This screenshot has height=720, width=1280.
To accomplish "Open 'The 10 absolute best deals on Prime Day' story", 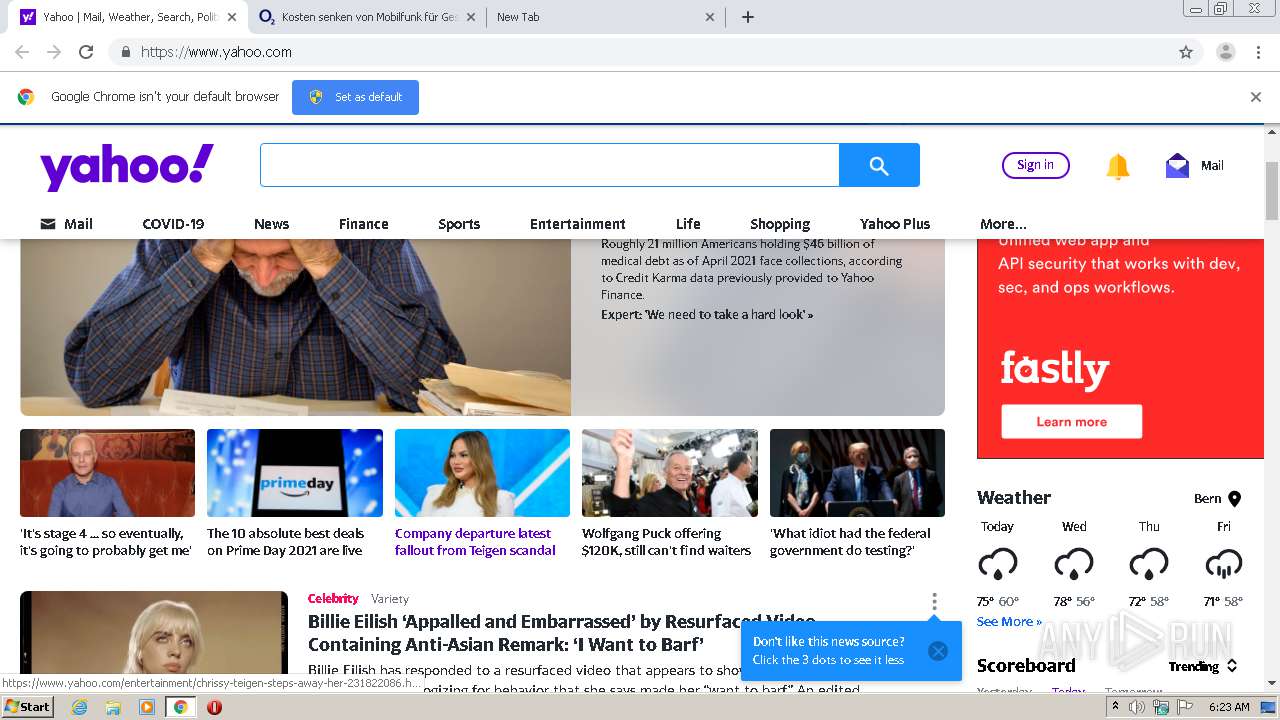I will 285,542.
